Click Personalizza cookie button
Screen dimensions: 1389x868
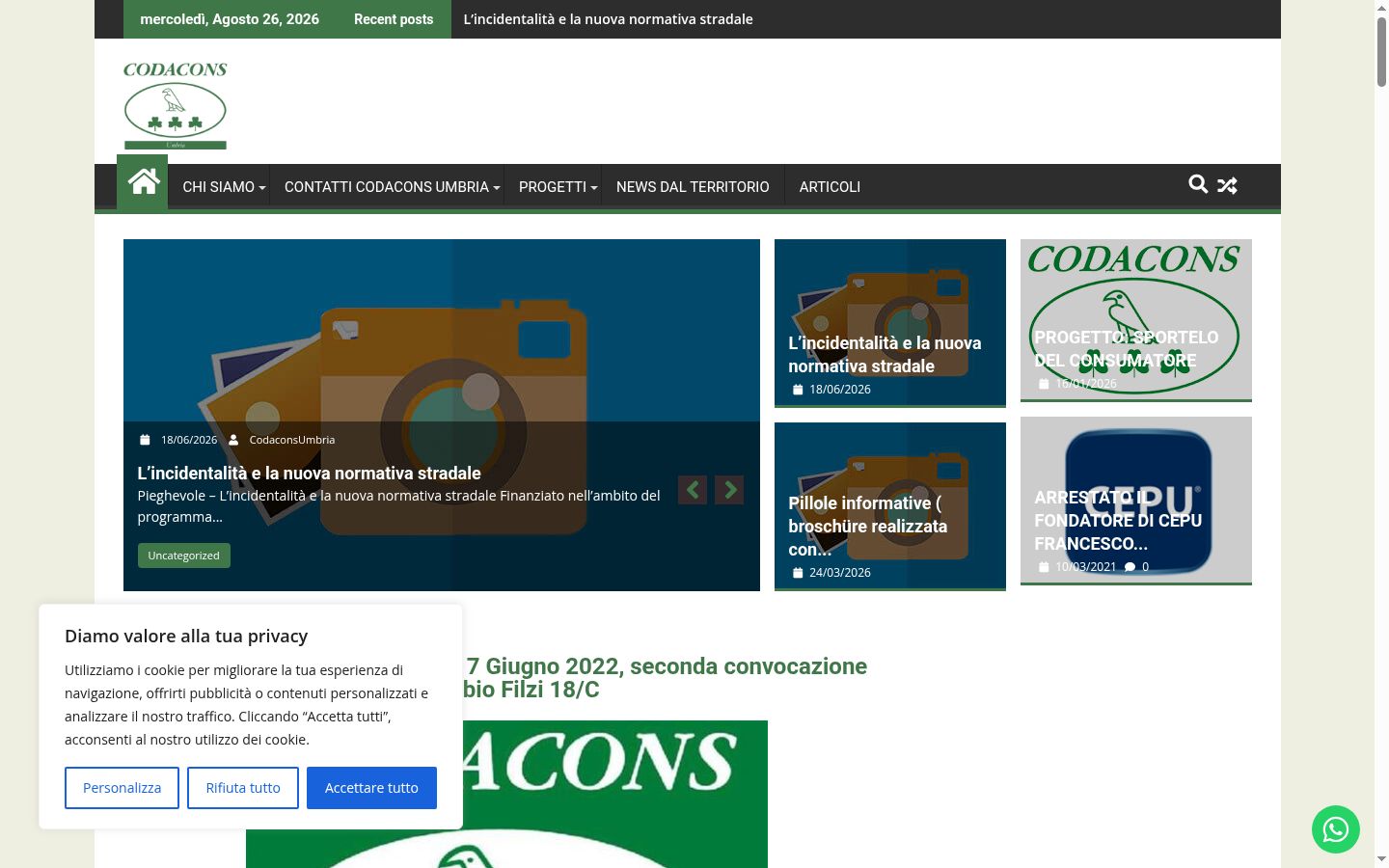(122, 788)
